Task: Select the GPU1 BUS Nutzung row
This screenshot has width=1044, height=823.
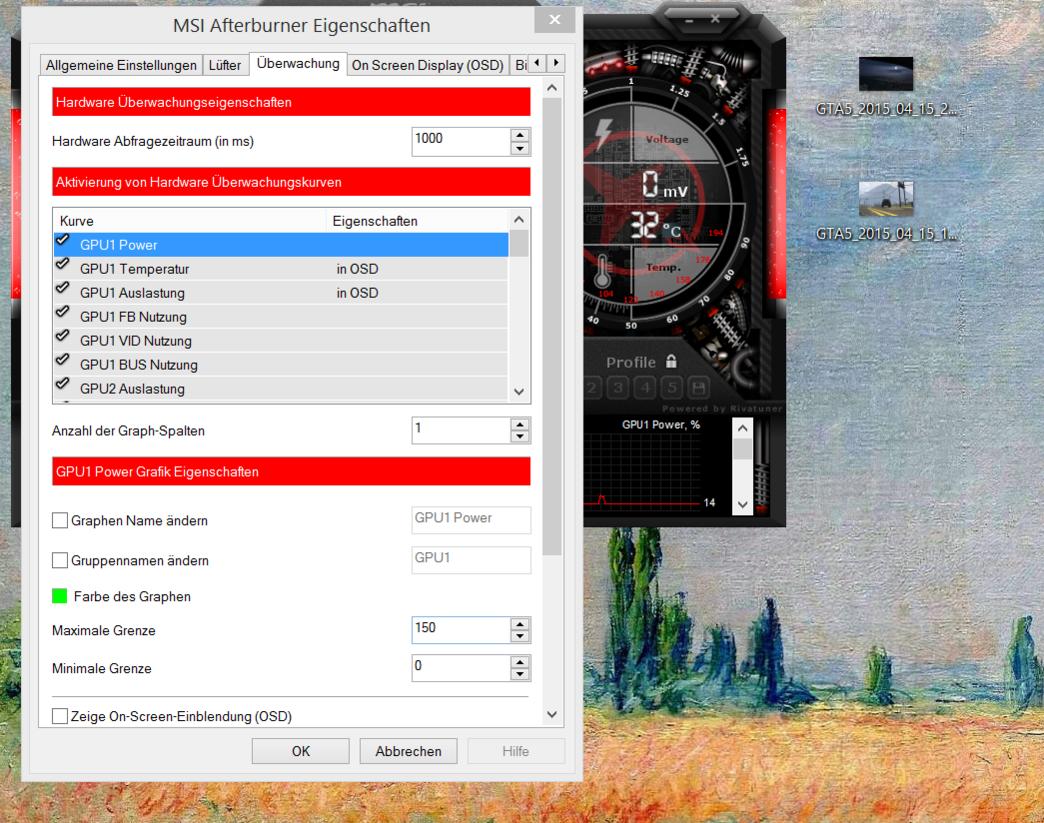Action: pos(280,365)
